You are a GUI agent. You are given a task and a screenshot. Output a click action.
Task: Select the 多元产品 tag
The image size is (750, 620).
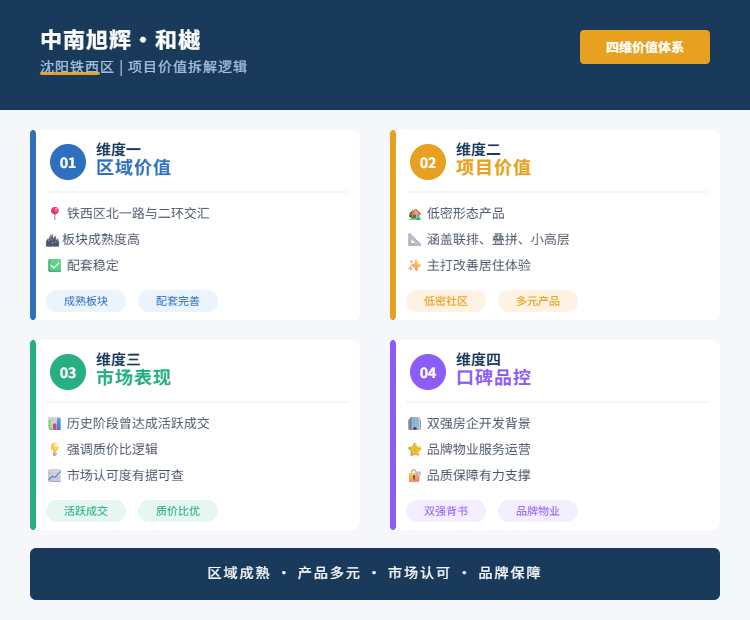coord(538,301)
